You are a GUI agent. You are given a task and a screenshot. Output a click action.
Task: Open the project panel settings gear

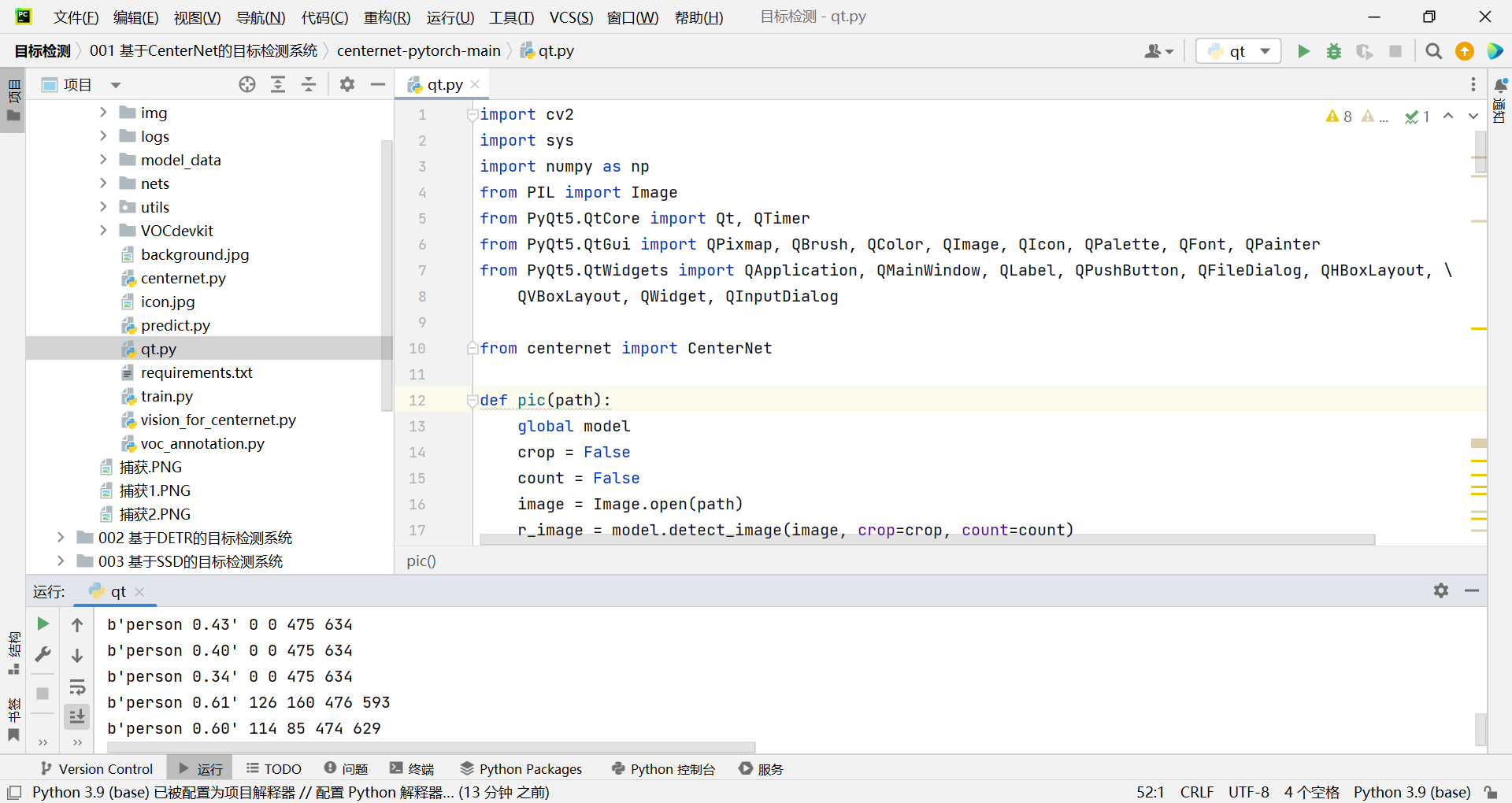tap(347, 84)
